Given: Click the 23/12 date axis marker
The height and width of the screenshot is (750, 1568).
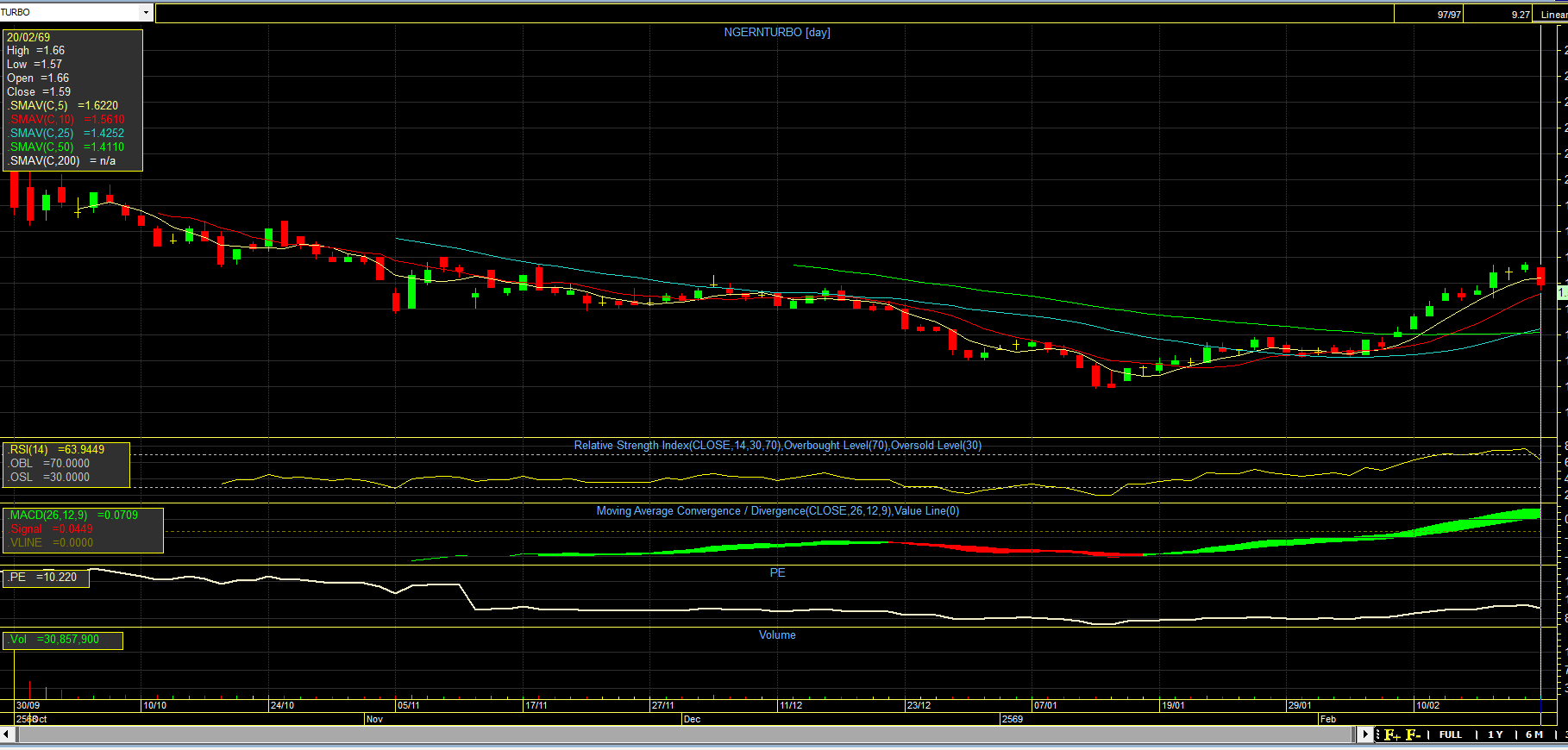Looking at the screenshot, I should pyautogui.click(x=919, y=705).
